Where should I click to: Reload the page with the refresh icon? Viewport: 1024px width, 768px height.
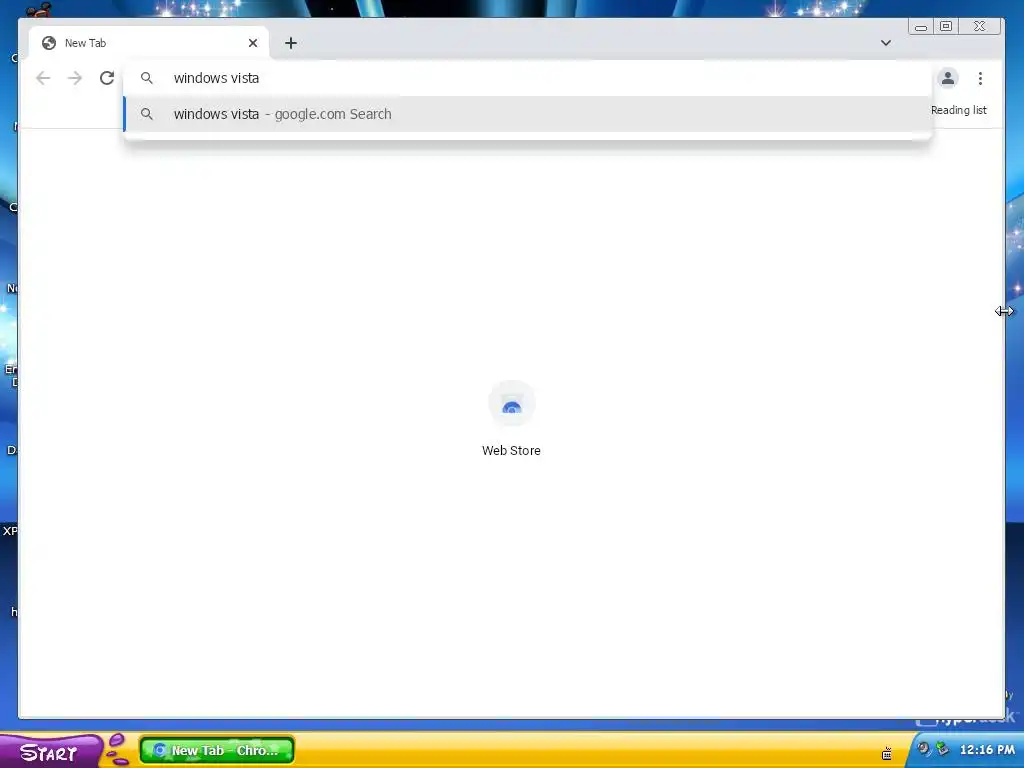coord(107,78)
